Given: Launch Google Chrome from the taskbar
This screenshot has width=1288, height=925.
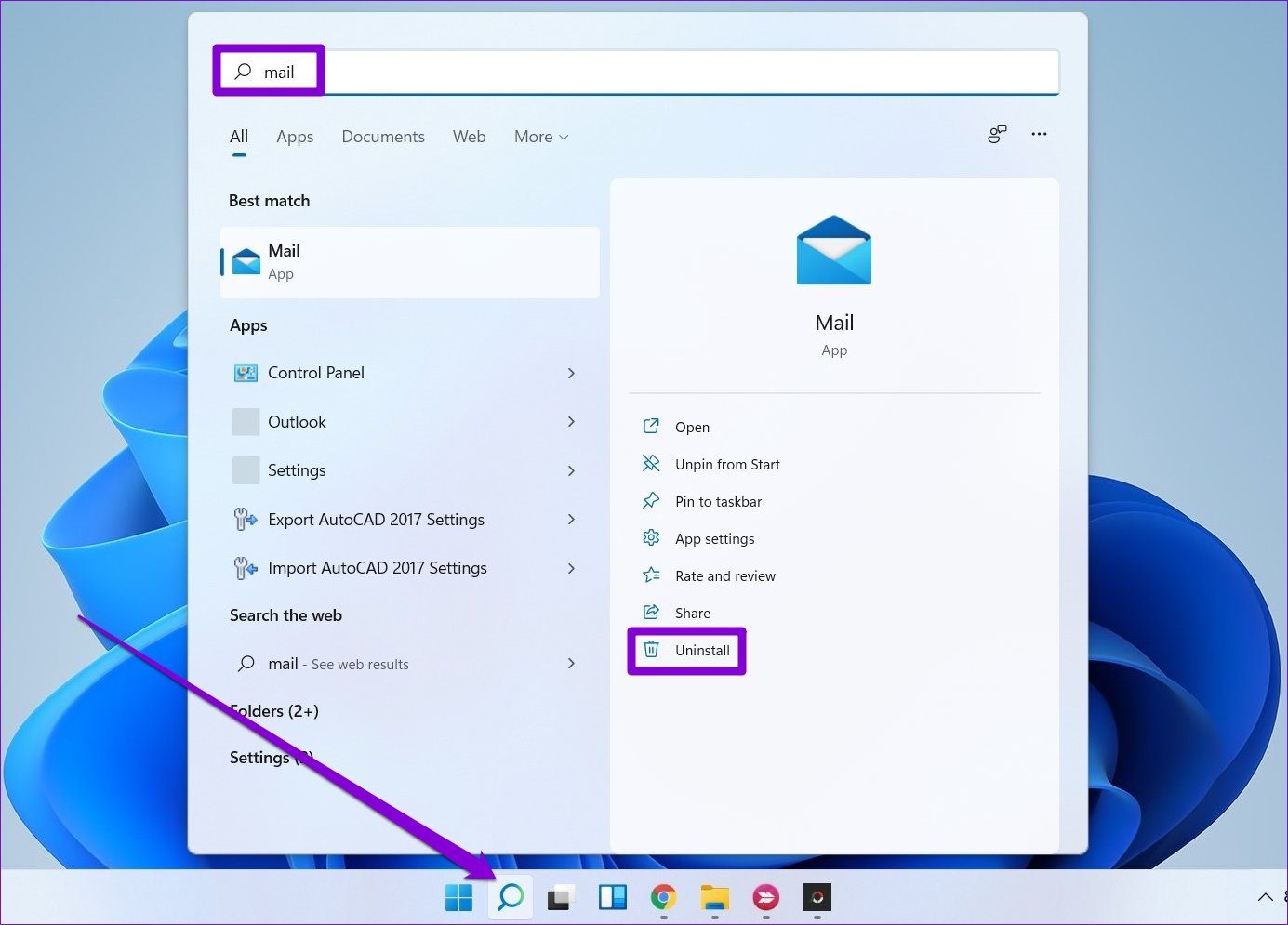Looking at the screenshot, I should (x=663, y=897).
